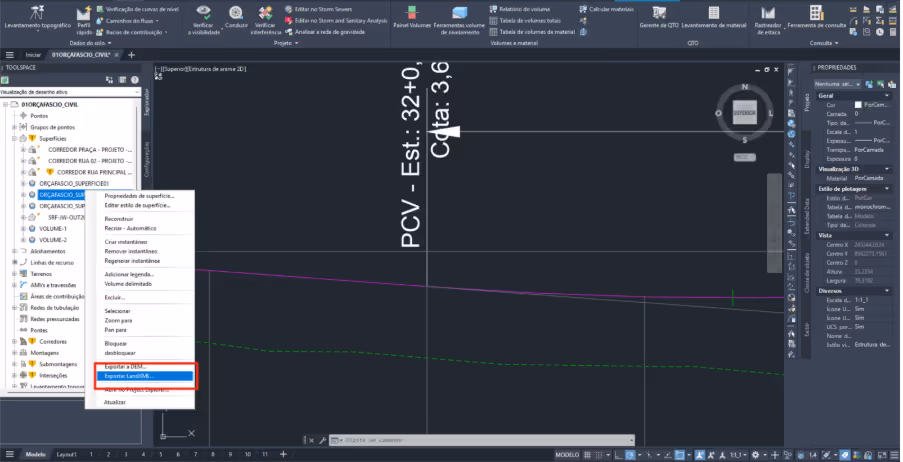Toggle MODELO space status button
The image size is (903, 462).
click(x=567, y=455)
